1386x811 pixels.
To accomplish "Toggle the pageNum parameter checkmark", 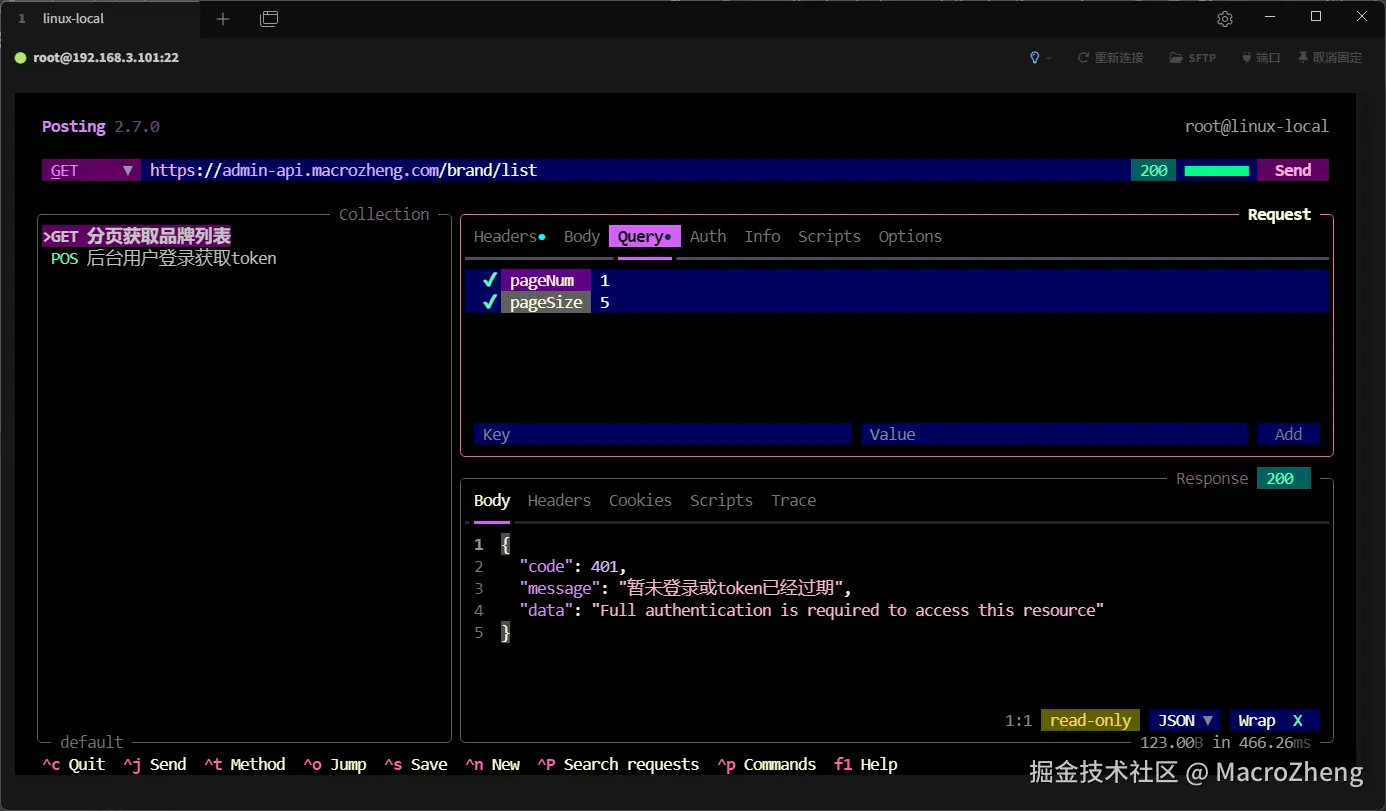I will tap(489, 280).
